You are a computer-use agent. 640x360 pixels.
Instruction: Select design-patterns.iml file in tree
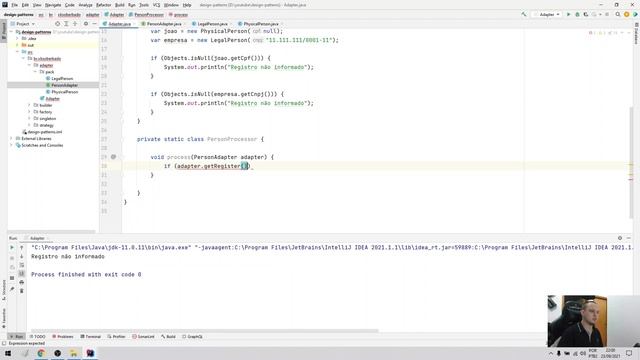[44, 132]
